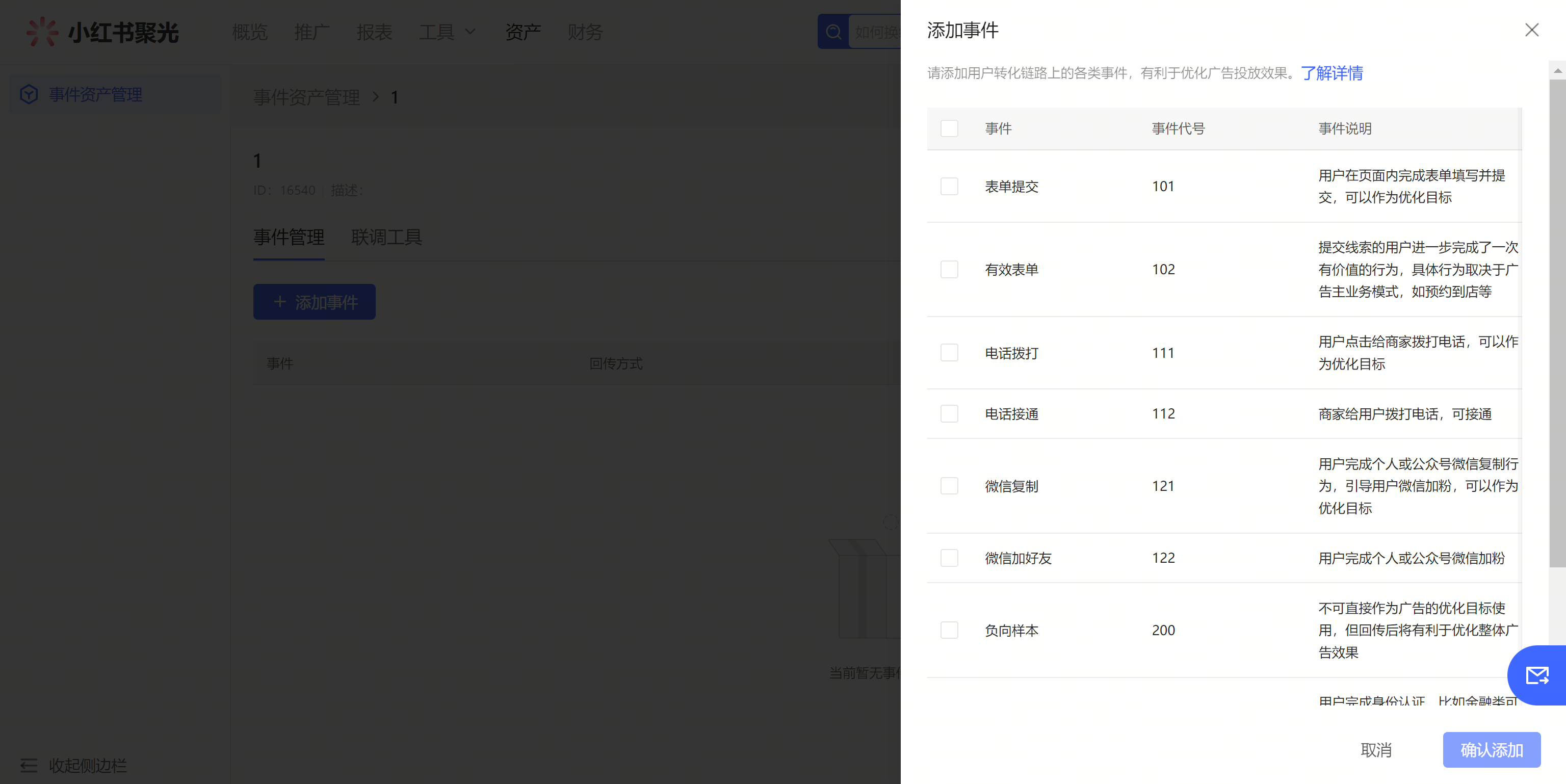This screenshot has width=1566, height=784.
Task: Select the 负向样本 event checkbox
Action: tap(949, 630)
